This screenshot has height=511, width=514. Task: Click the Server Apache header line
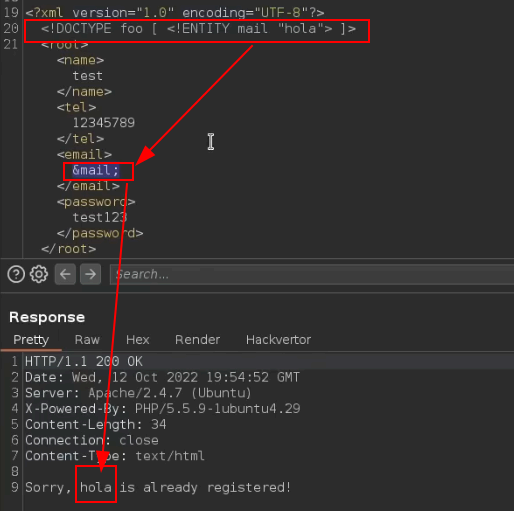coord(138,393)
